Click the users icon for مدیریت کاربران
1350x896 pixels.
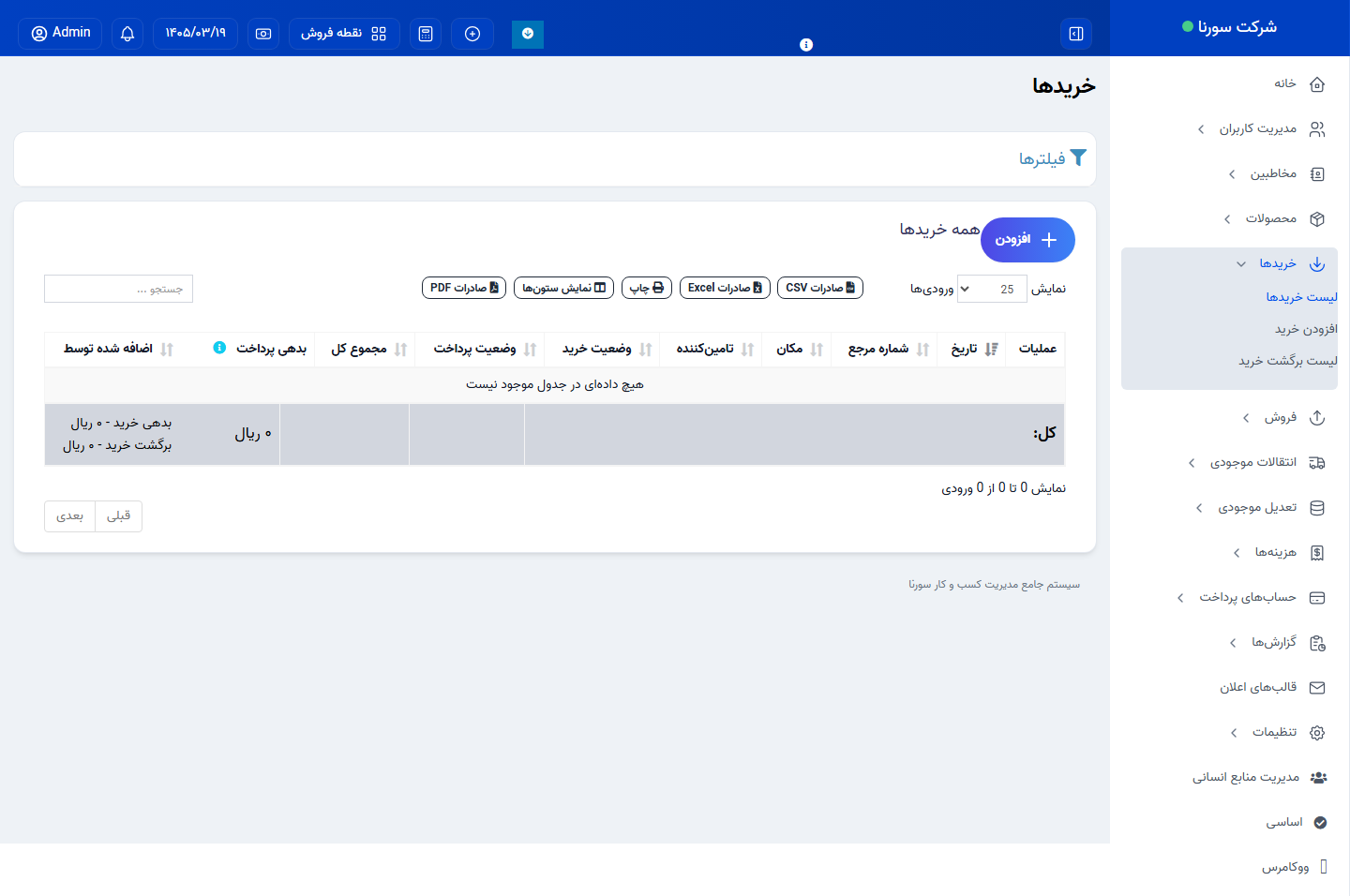coord(1317,129)
